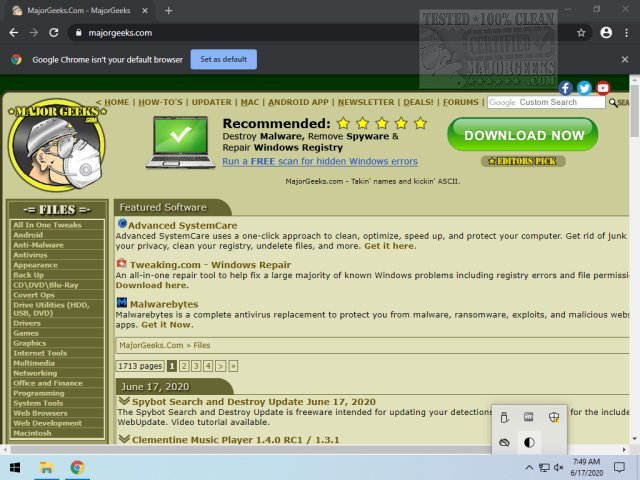Jump to last page double-arrow

233,366
